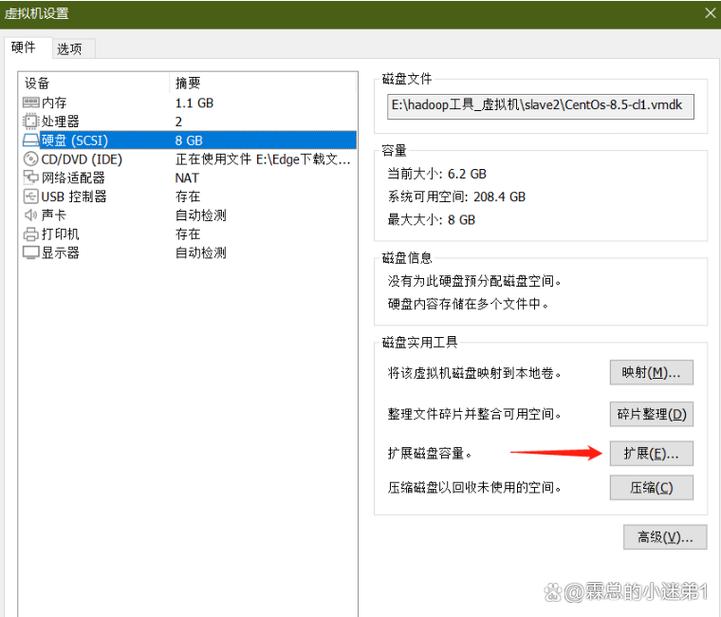Click the disk file path field
The height and width of the screenshot is (617, 721).
(540, 107)
